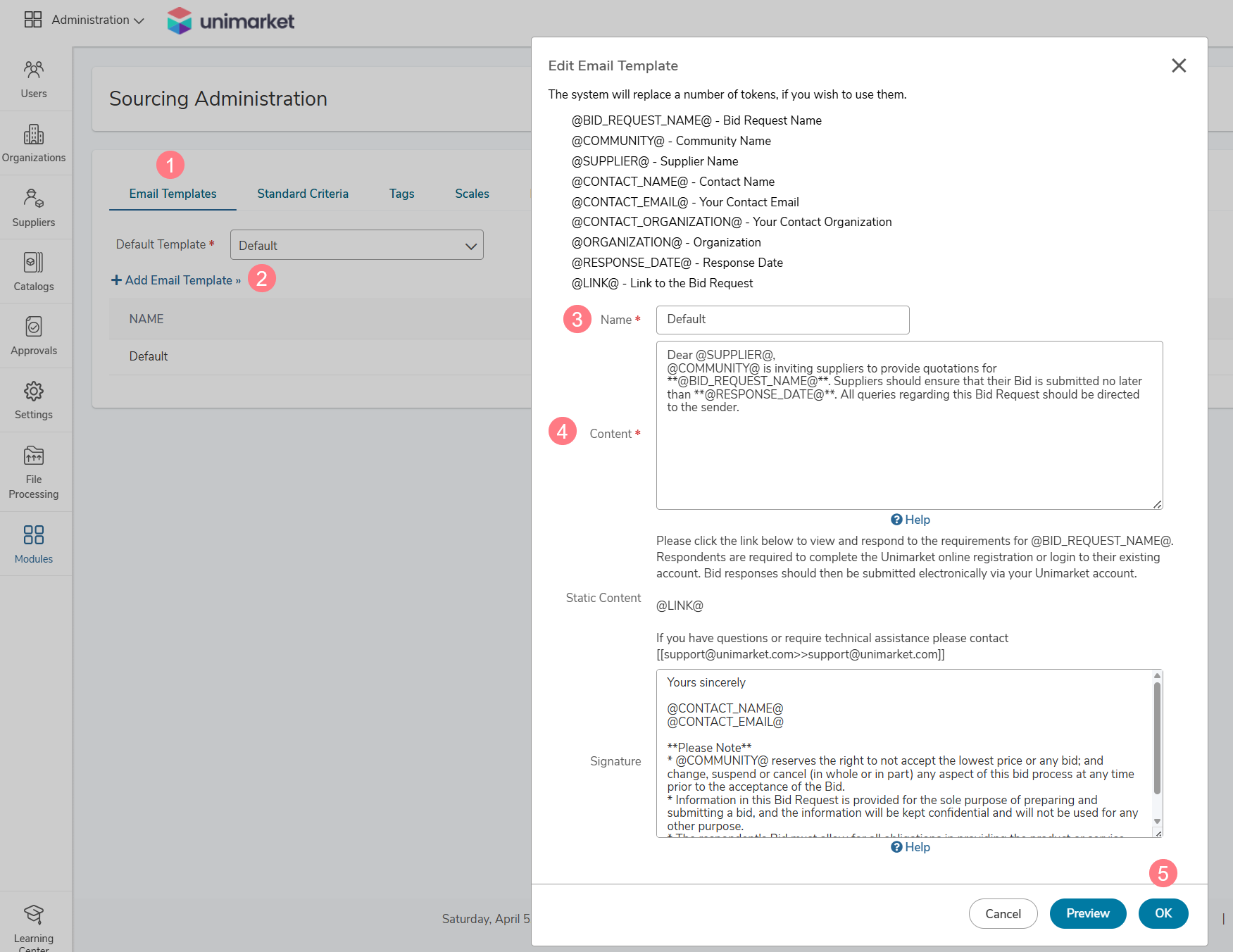
Task: Click the @CONTACT_ORGANIZATION@ token line
Action: (x=732, y=222)
